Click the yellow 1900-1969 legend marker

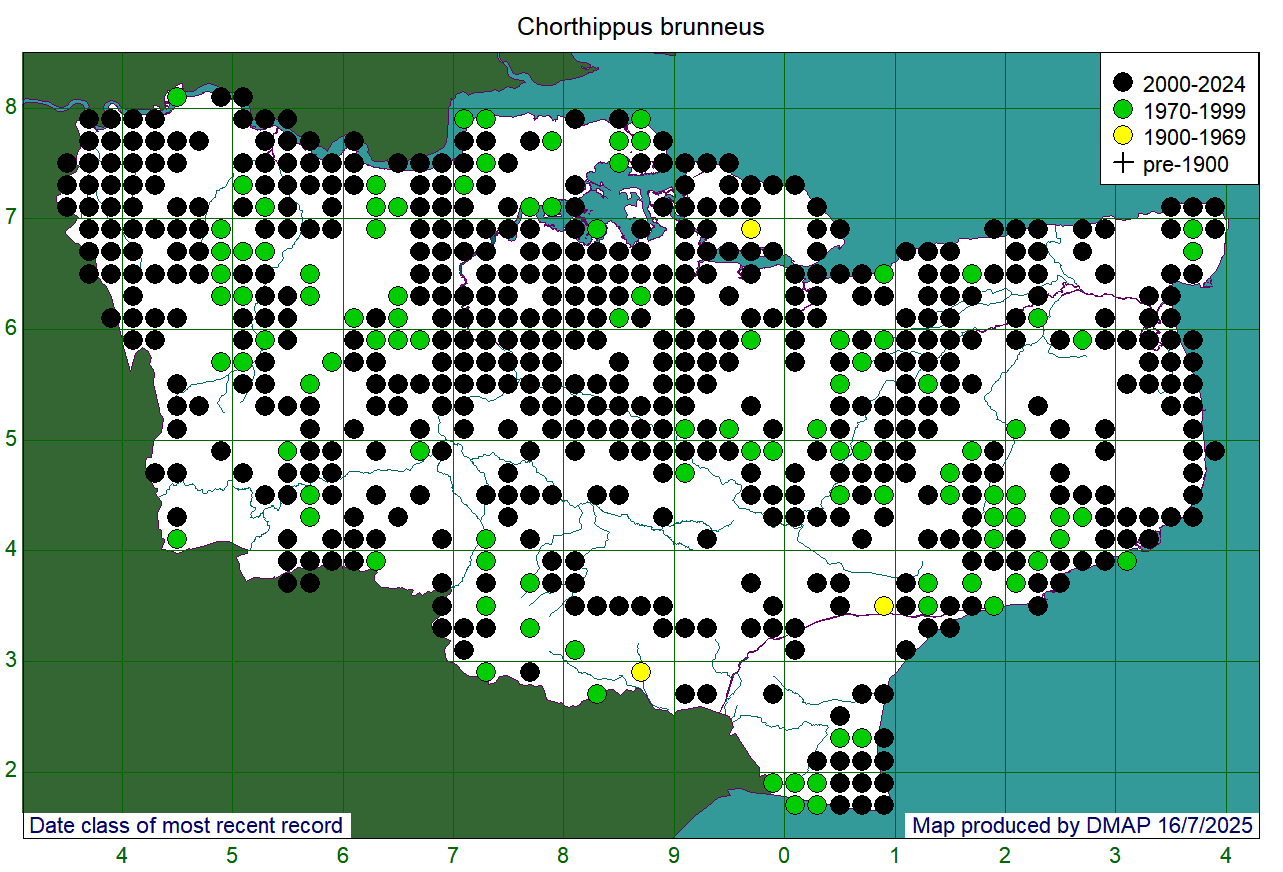coord(1123,137)
